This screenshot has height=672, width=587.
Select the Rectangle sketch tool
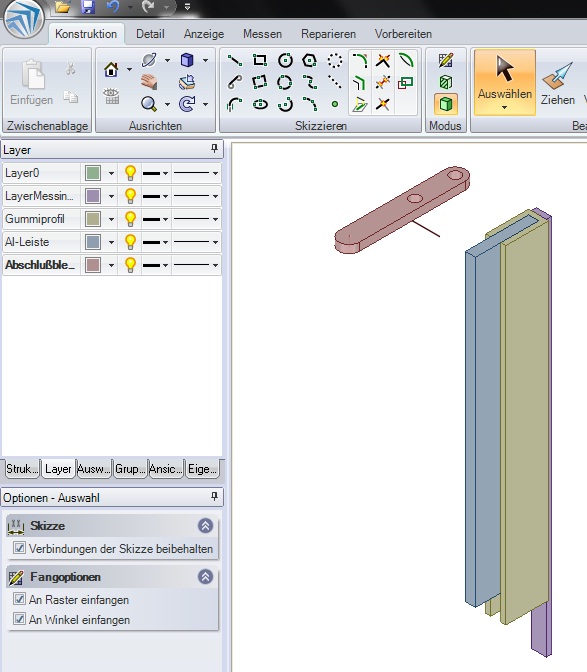tap(260, 60)
